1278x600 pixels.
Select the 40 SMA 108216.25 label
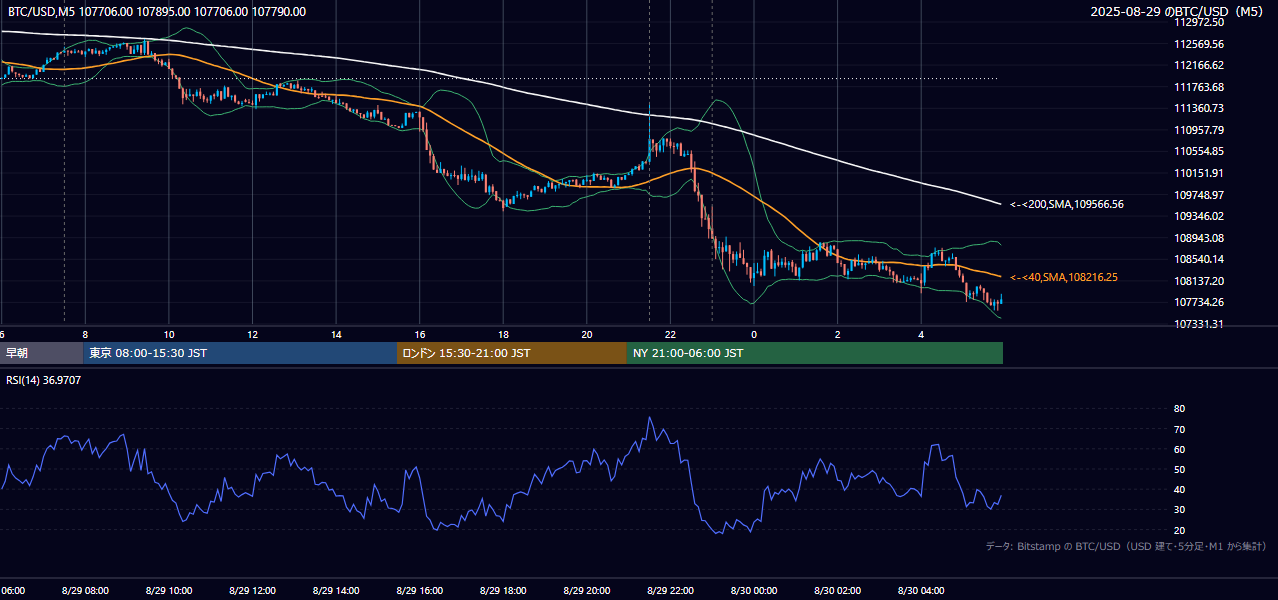point(1064,277)
